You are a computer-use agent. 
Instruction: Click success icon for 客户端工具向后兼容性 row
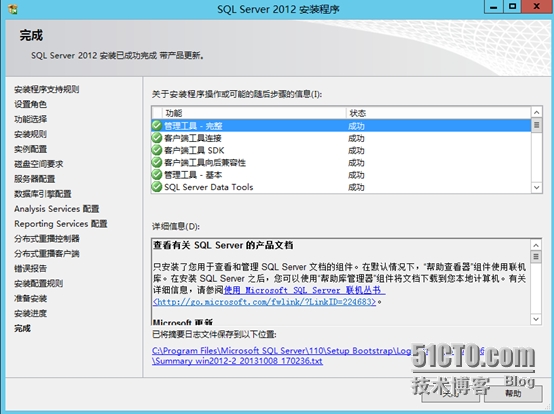point(157,162)
